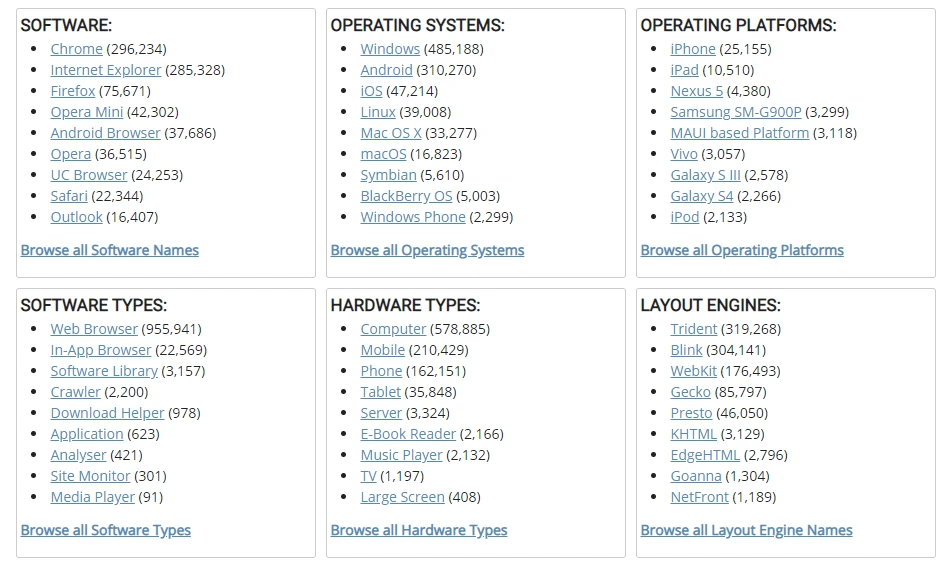Click the KHTML link
This screenshot has height=567, width=947.
click(693, 434)
